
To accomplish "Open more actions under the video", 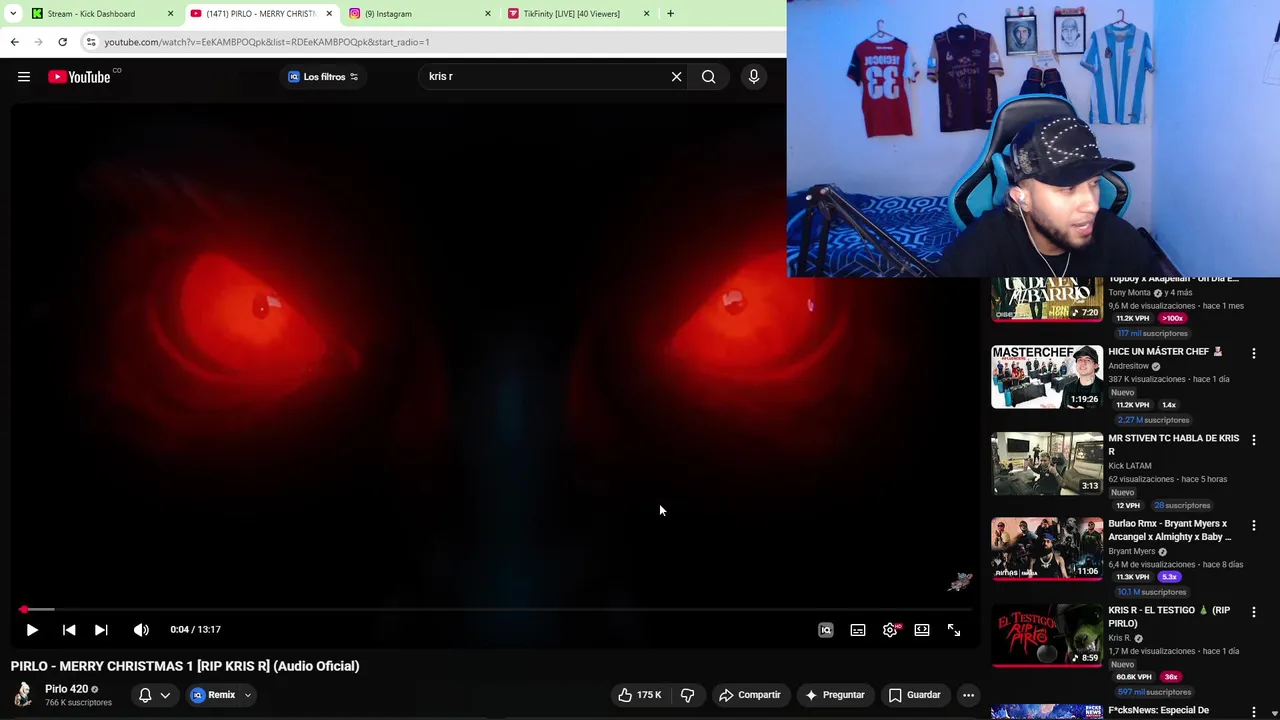I will click(x=968, y=695).
